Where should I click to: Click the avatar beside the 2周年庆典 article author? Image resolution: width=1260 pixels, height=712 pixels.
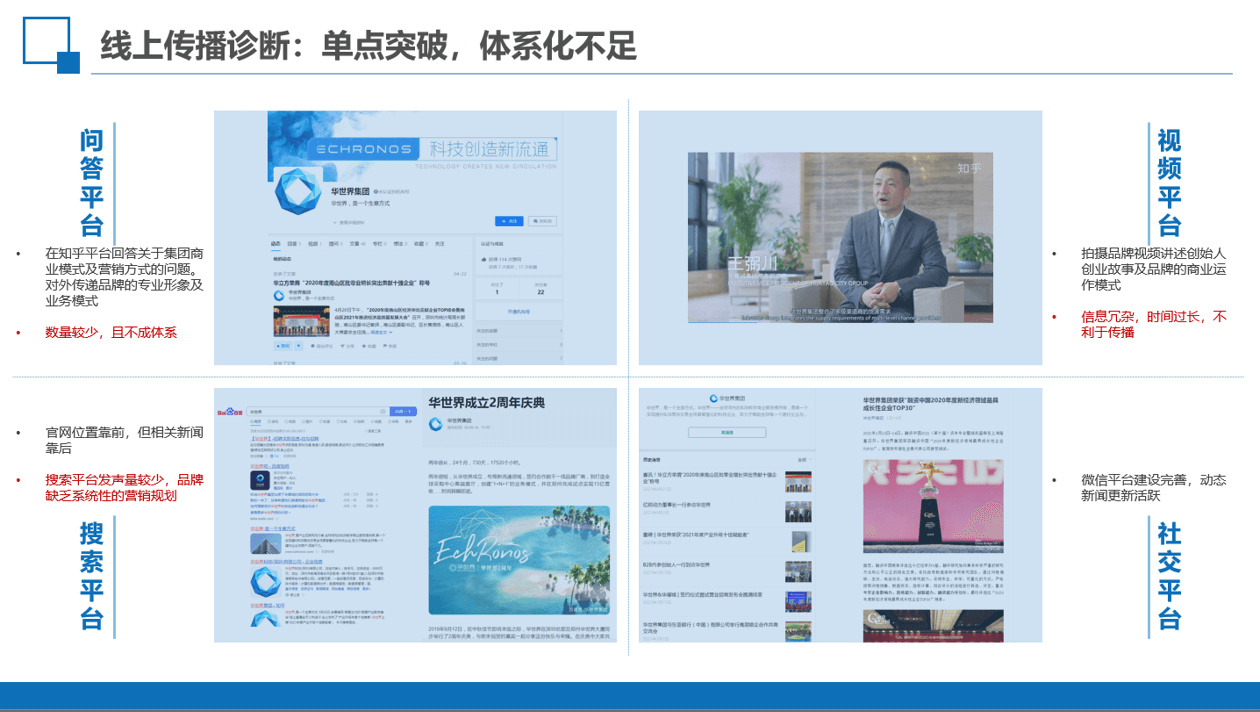click(435, 424)
